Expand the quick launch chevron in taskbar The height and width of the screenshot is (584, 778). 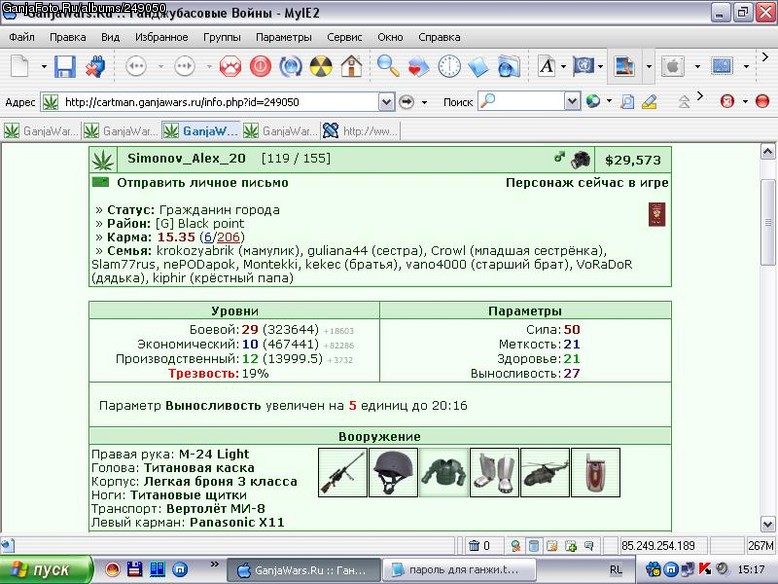point(214,564)
